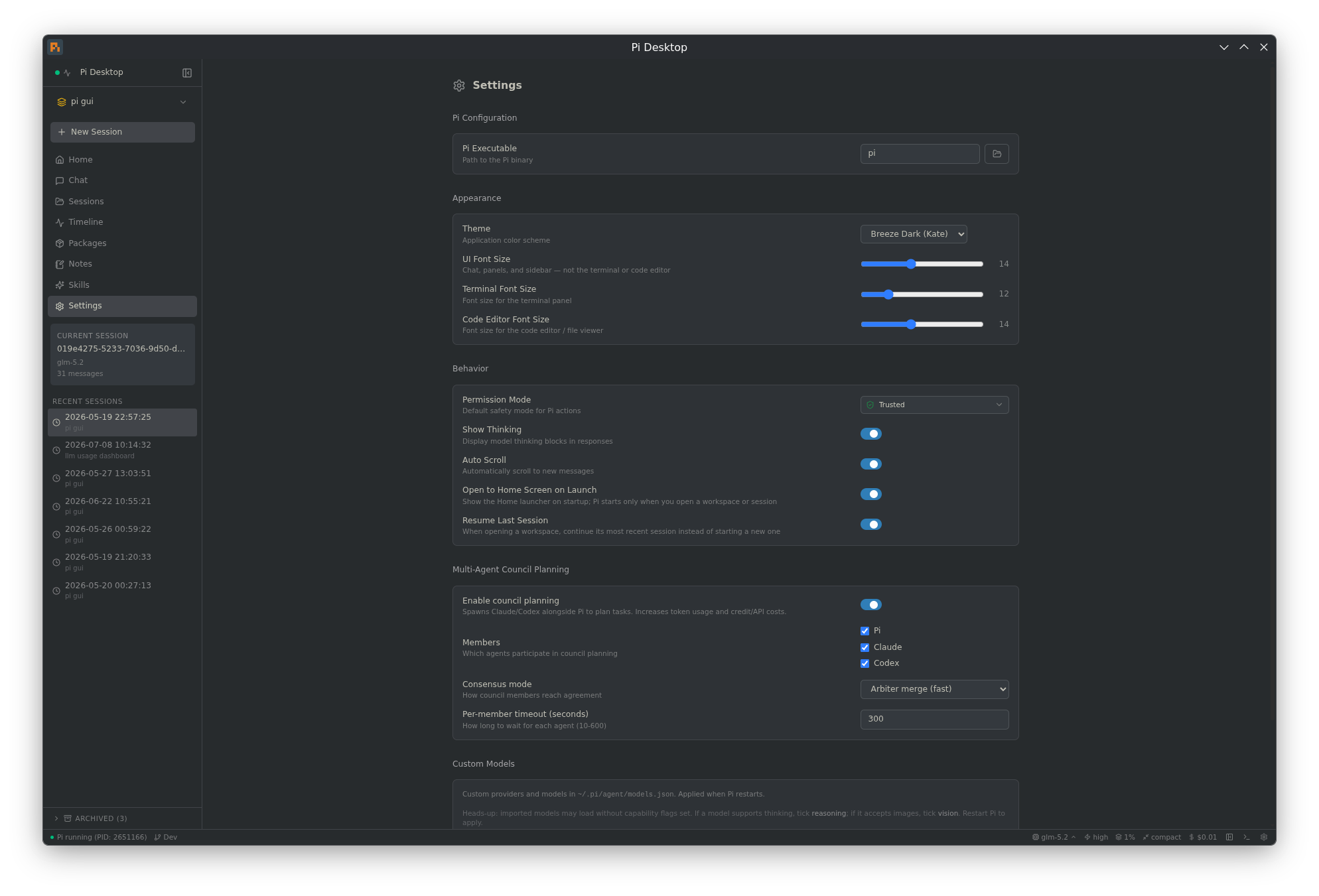The width and height of the screenshot is (1319, 896).
Task: Click clock icon of session 2026-07-08 10:14:32
Action: 56,450
